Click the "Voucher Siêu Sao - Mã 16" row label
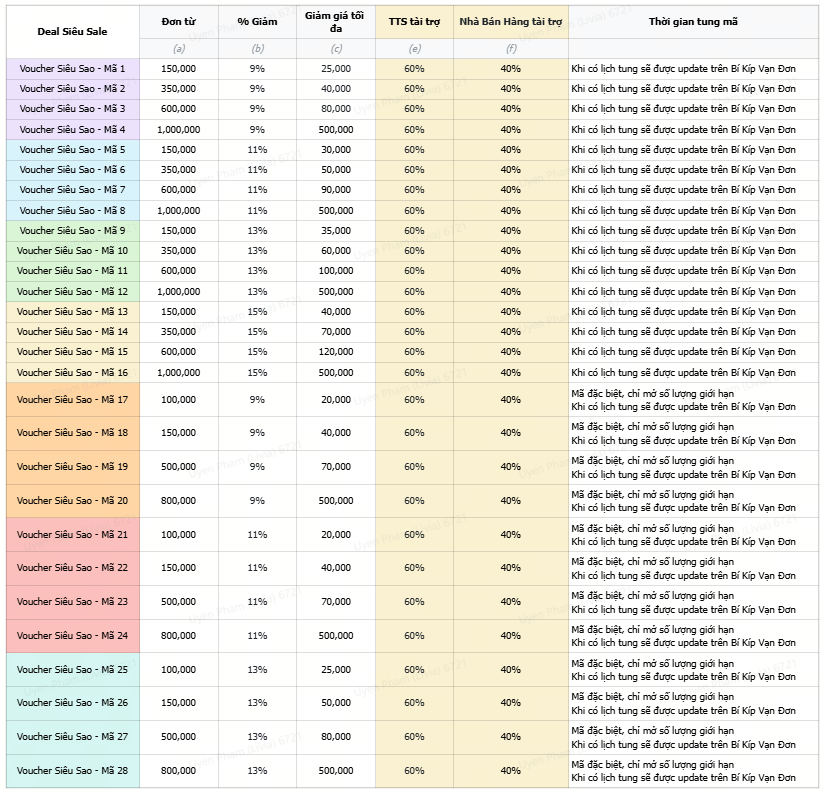The height and width of the screenshot is (795, 828). 72,373
